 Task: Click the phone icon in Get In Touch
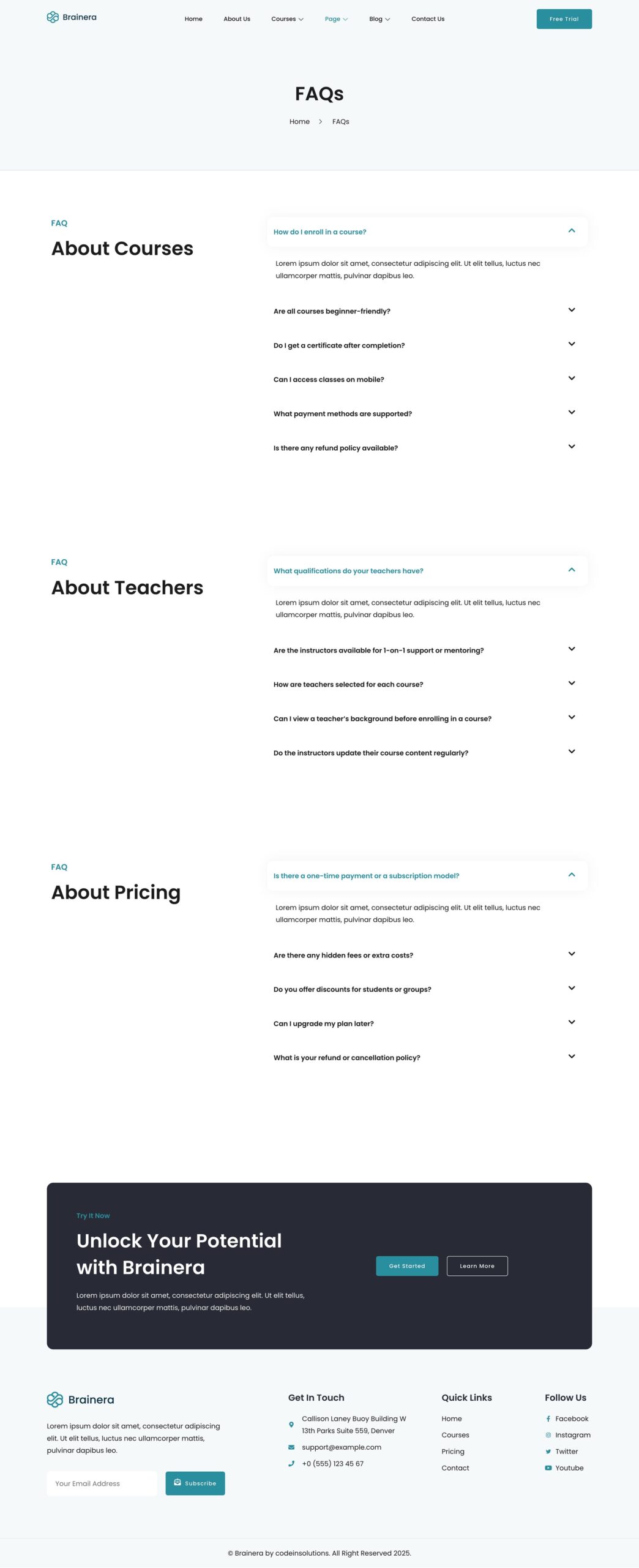coord(291,1464)
